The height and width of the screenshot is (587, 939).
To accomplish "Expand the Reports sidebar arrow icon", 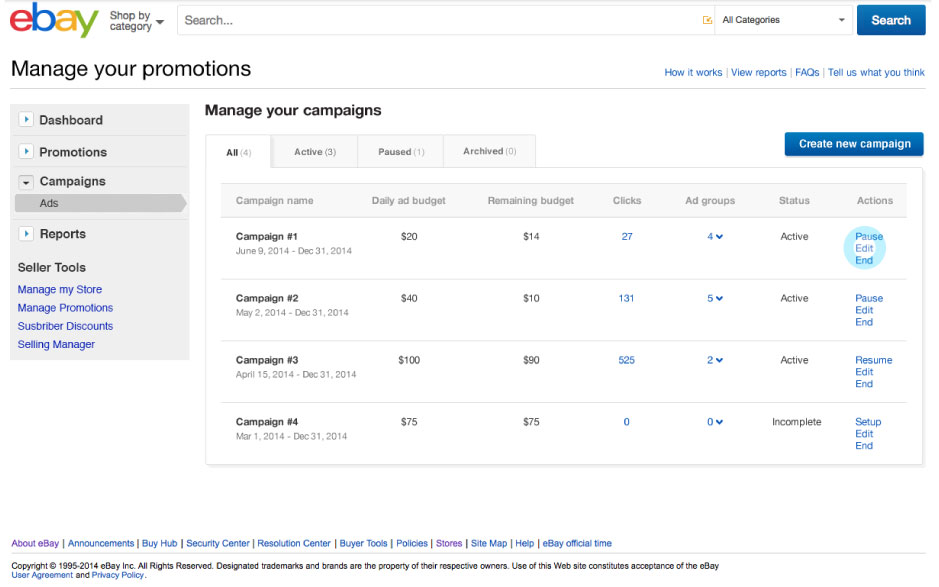I will click(x=26, y=234).
